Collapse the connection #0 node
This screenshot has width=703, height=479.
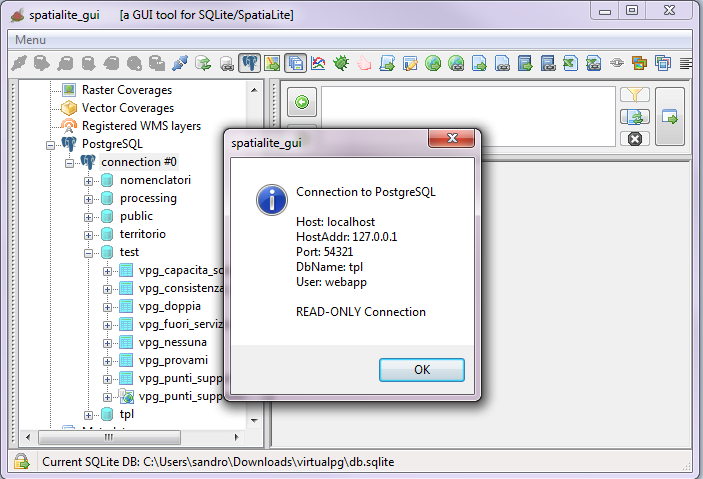[69, 163]
